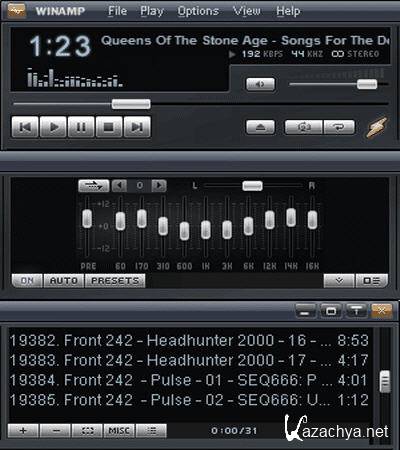Viewport: 400px width, 450px height.
Task: Click the 12K band slider
Action: point(270,220)
